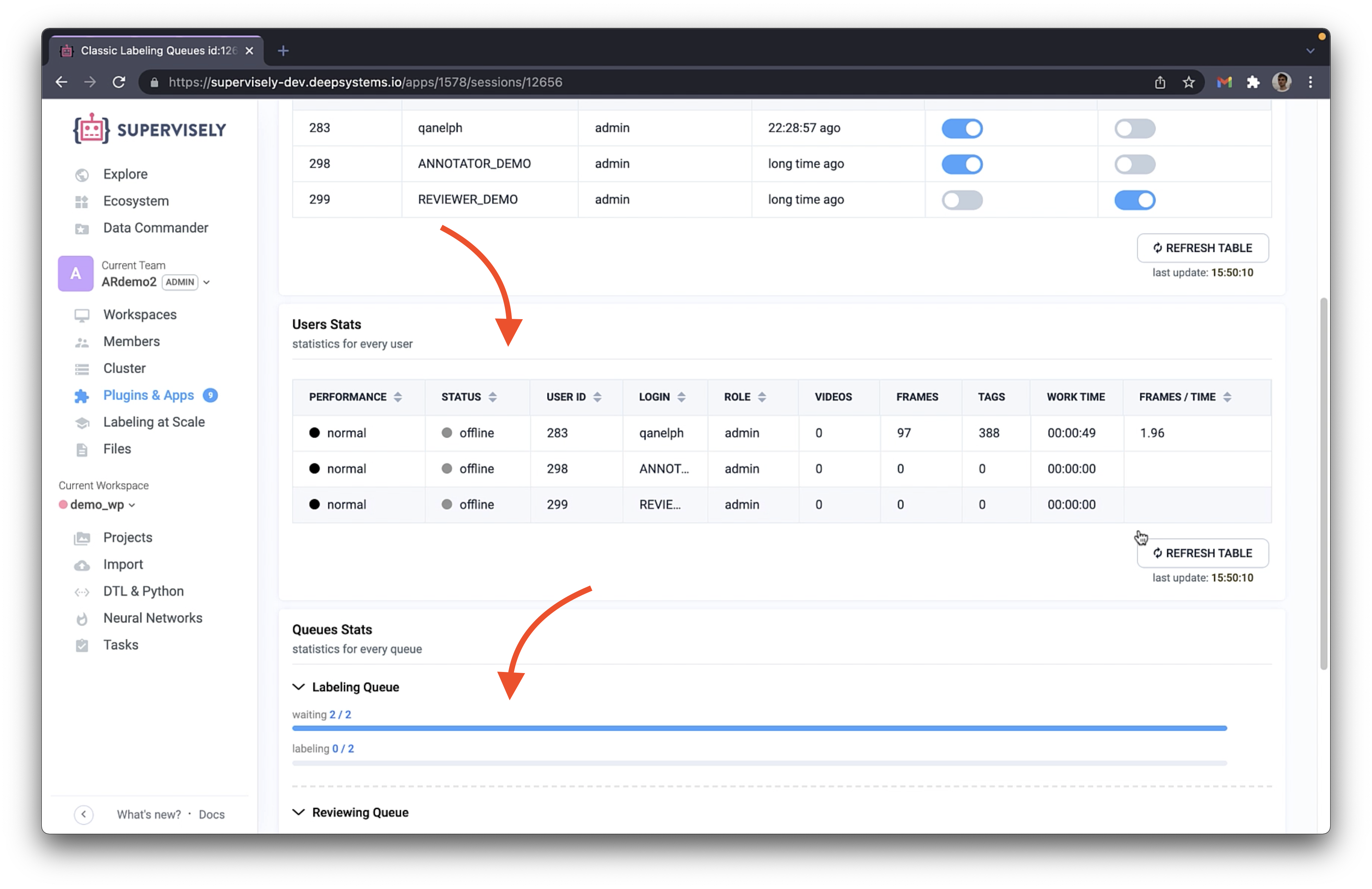Enable the second toggle for ANNOTATOR_DEMO

[x=1135, y=164]
